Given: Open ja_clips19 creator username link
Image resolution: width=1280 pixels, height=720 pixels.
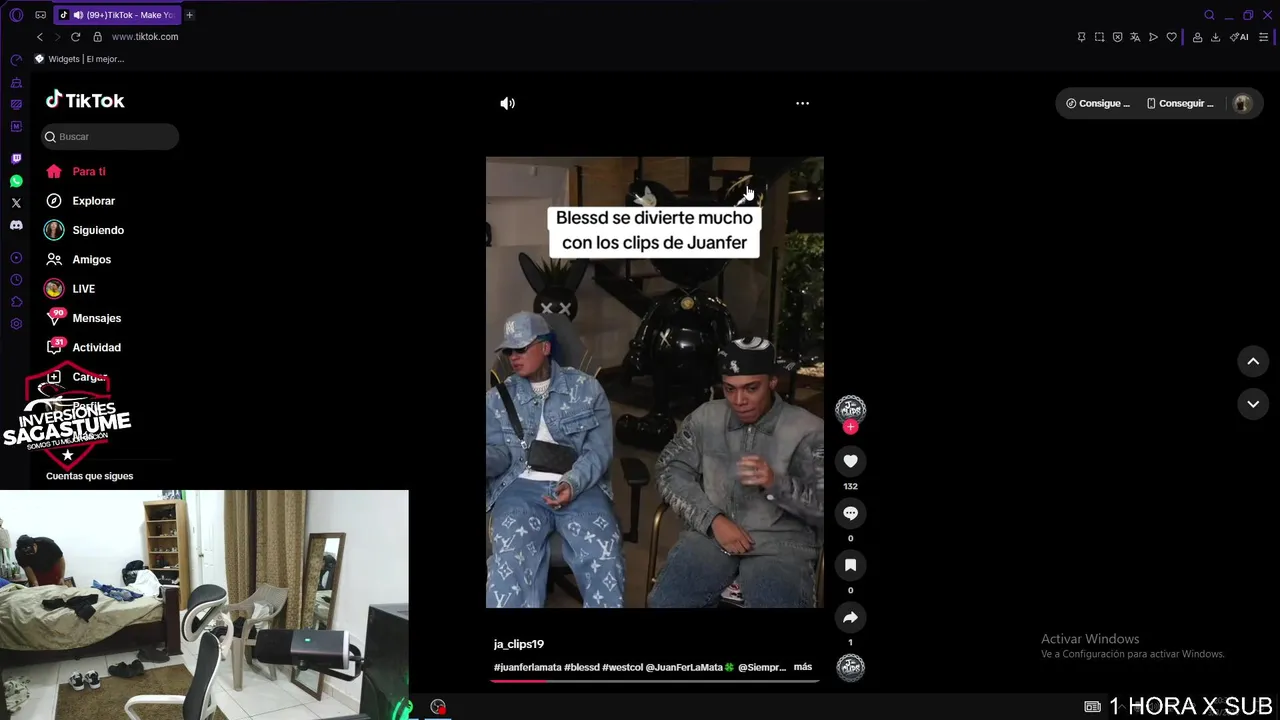Looking at the screenshot, I should click(x=519, y=644).
